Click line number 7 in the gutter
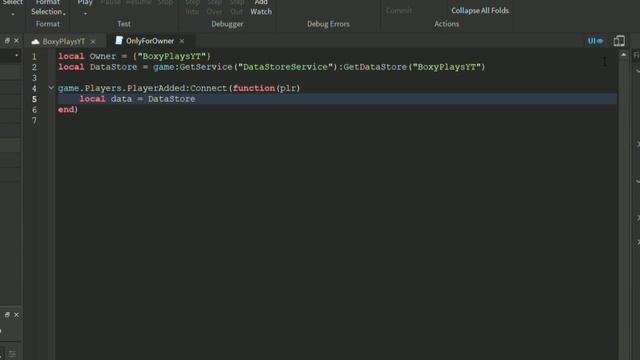 (x=34, y=121)
